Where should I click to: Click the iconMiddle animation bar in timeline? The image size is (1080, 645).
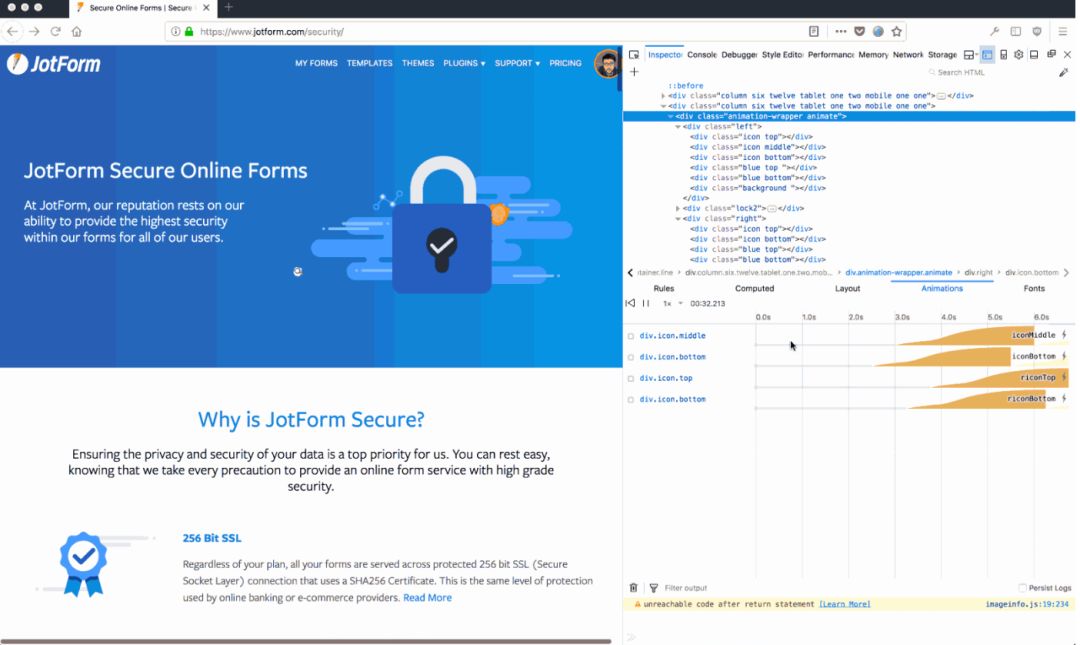click(x=966, y=336)
